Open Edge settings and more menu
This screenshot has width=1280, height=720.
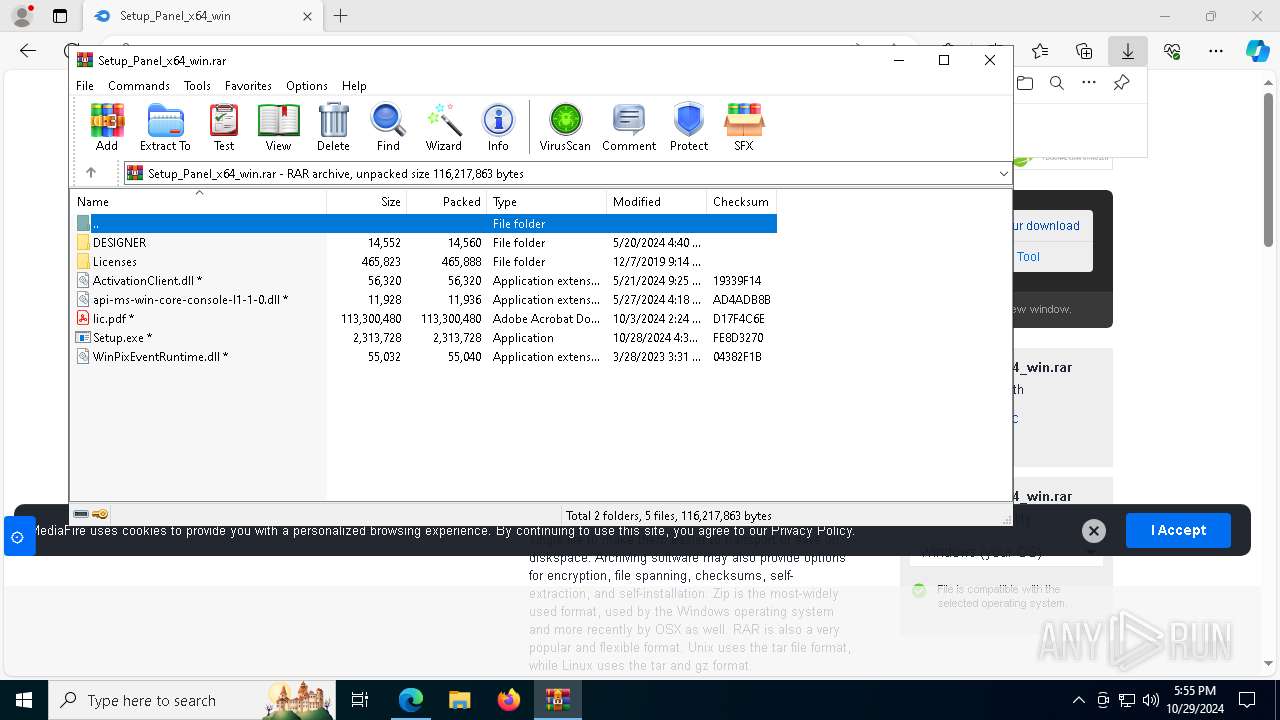1216,50
